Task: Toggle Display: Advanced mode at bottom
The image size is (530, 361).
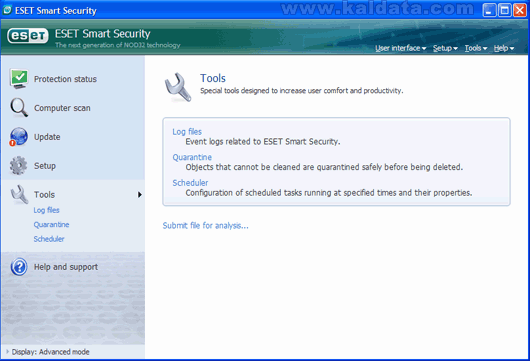Action: pyautogui.click(x=48, y=352)
